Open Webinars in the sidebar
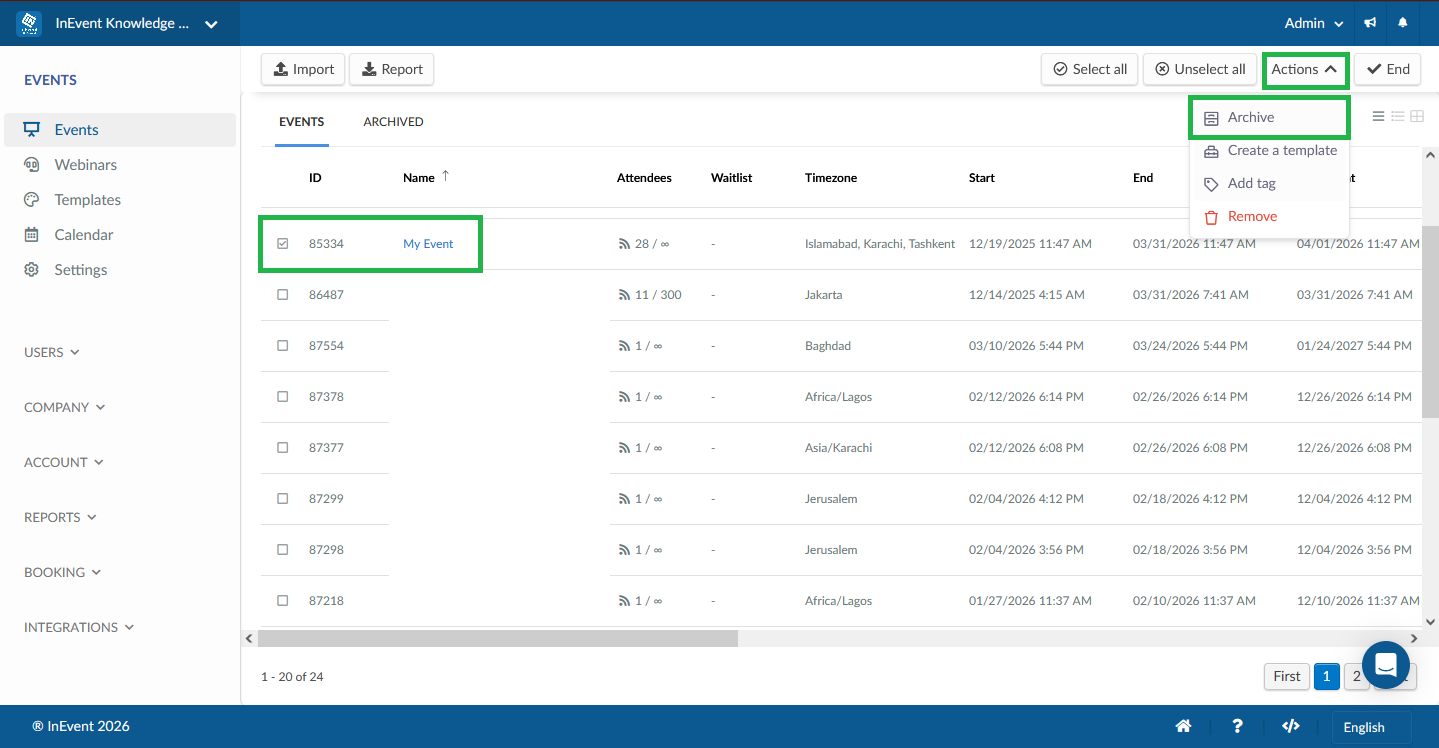This screenshot has width=1439, height=748. 120,165
